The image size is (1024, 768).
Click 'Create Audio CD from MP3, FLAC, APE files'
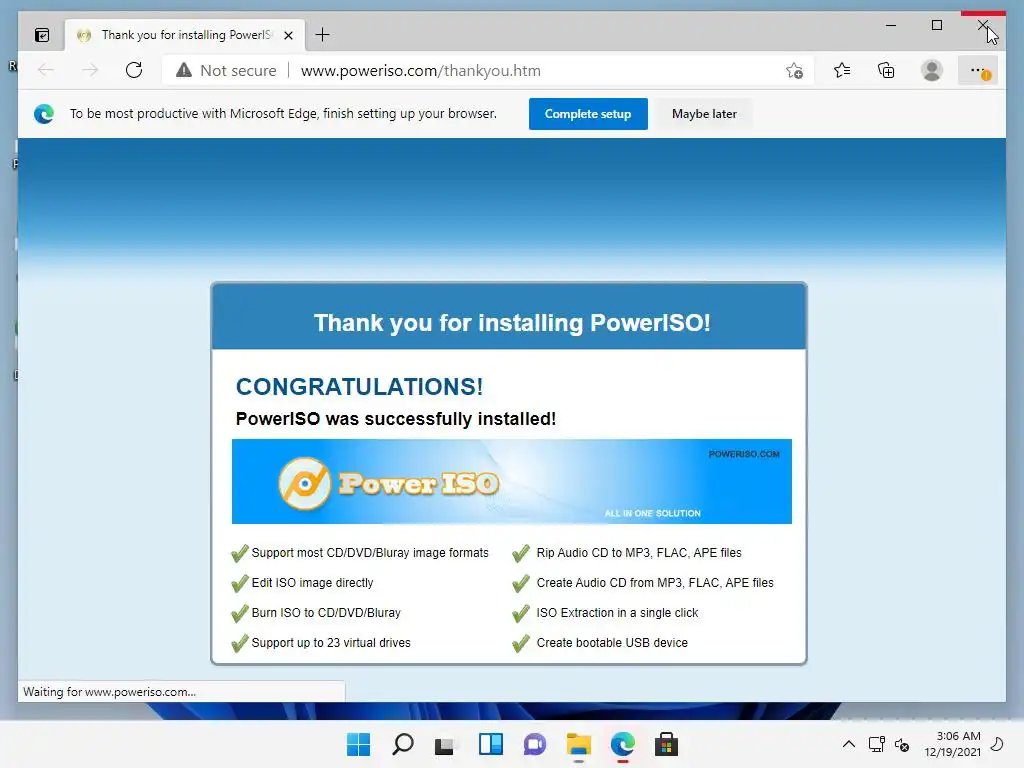tap(654, 583)
